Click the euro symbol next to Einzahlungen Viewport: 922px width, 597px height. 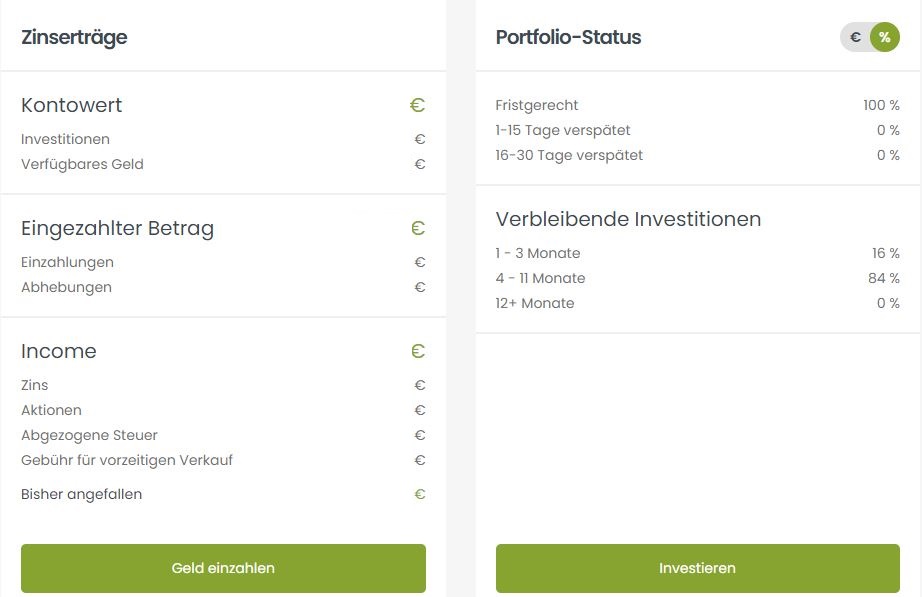point(420,262)
